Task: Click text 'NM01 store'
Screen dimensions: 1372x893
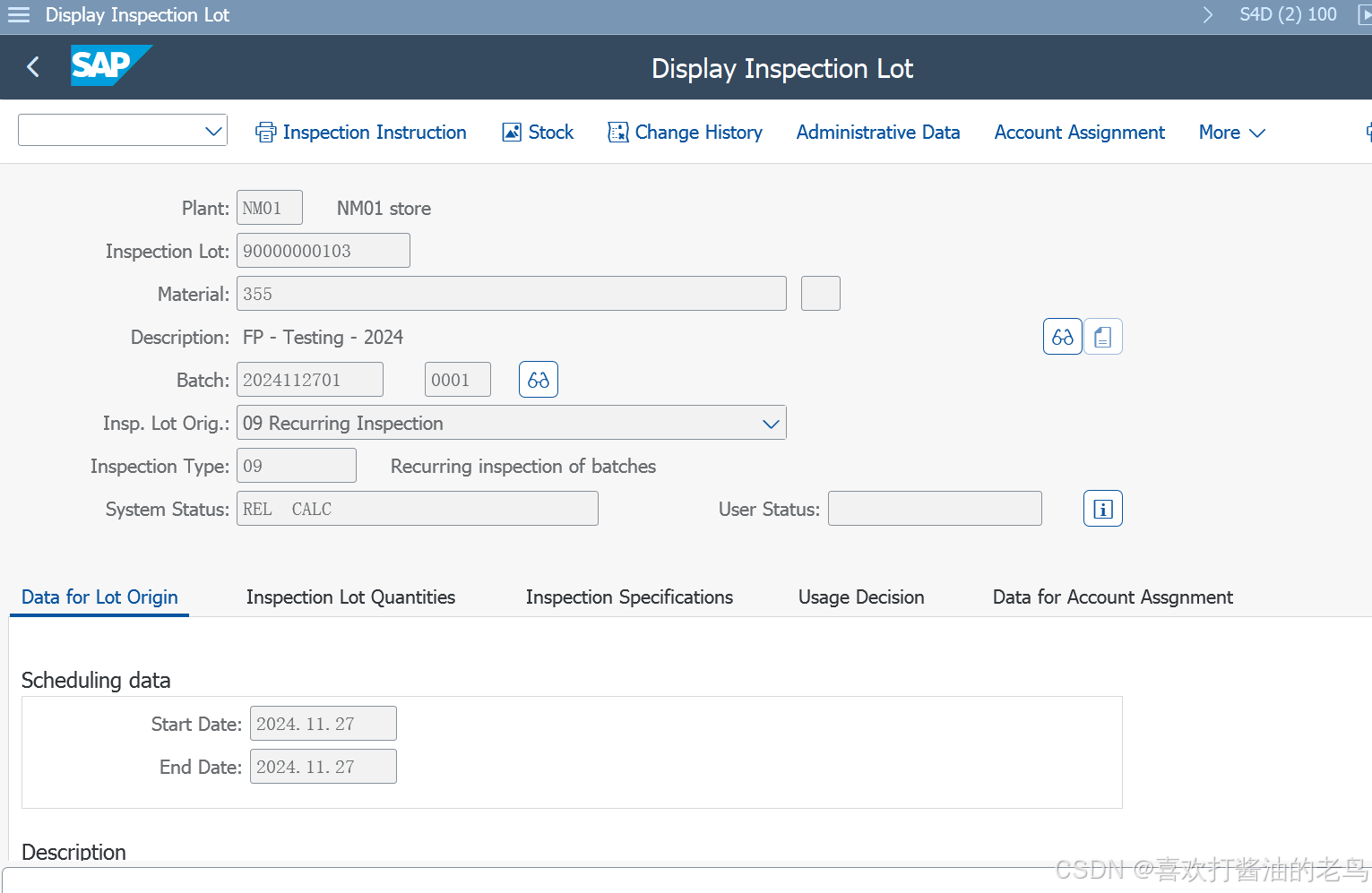Action: point(384,209)
